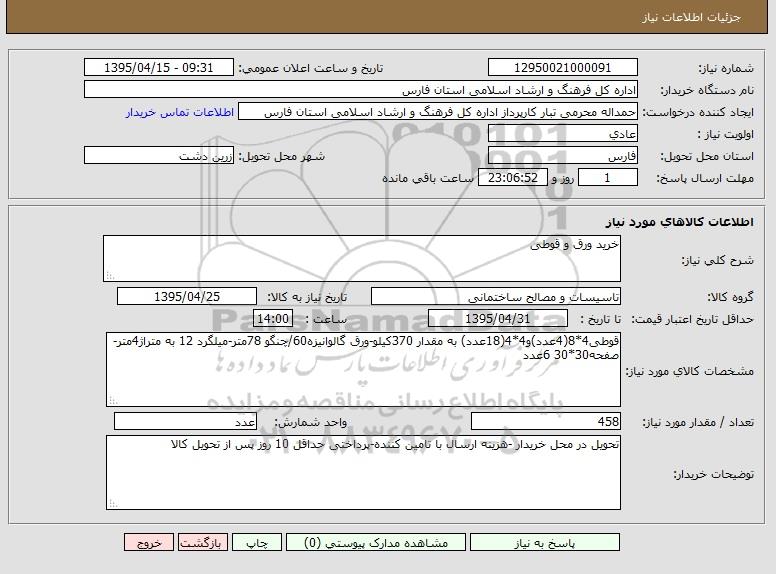Click the شماره نیاز field 12950021000091
Image resolution: width=776 pixels, height=574 pixels.
pos(563,67)
